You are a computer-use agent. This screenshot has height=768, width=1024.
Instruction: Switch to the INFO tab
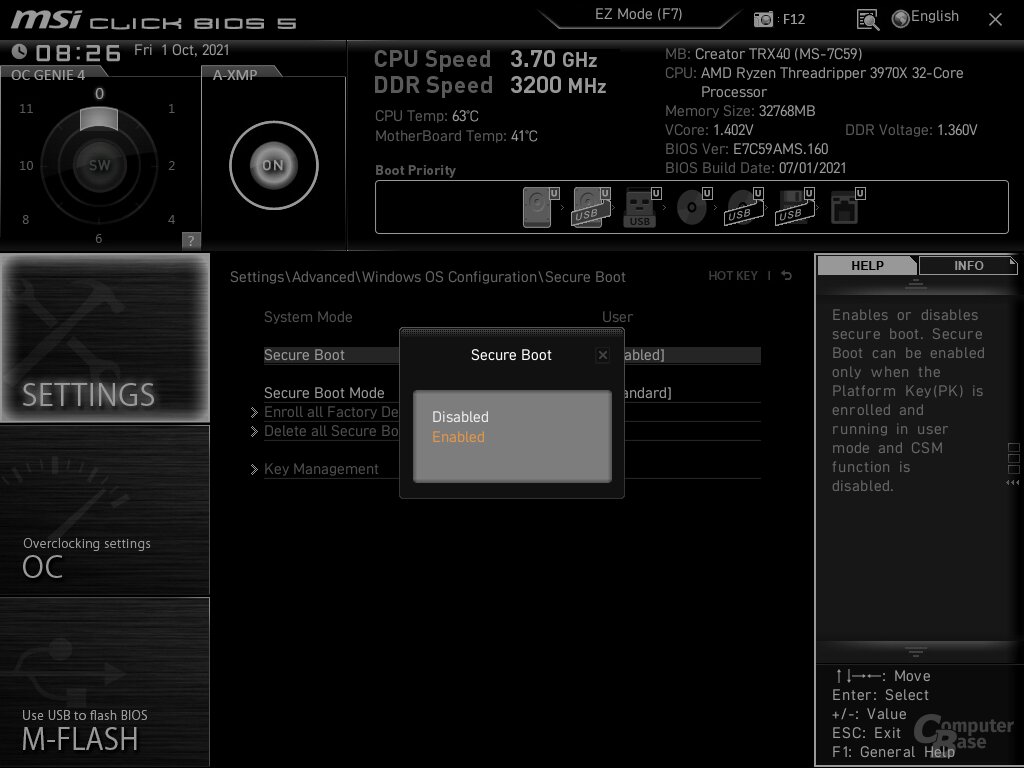(968, 265)
